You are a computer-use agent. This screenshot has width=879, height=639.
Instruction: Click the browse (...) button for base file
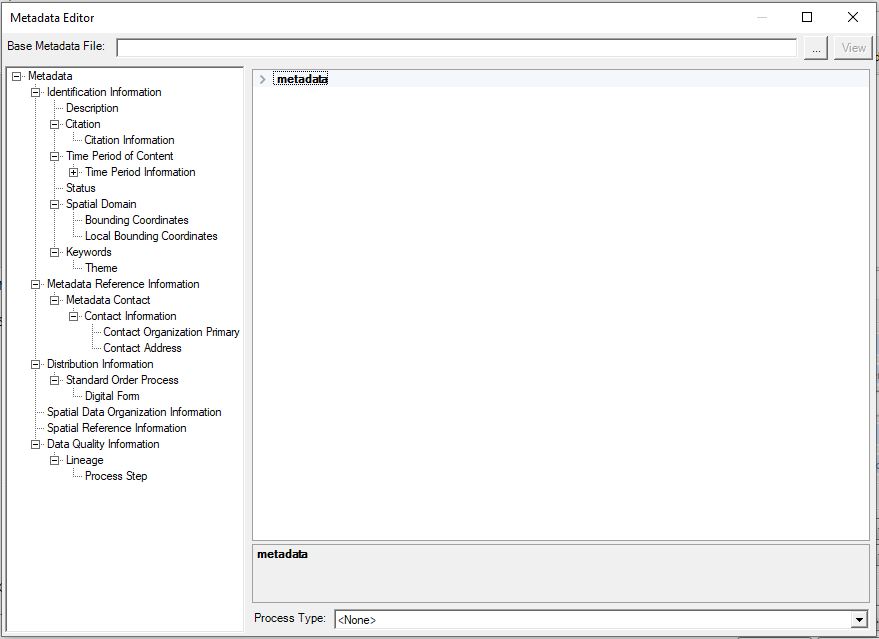(x=816, y=48)
